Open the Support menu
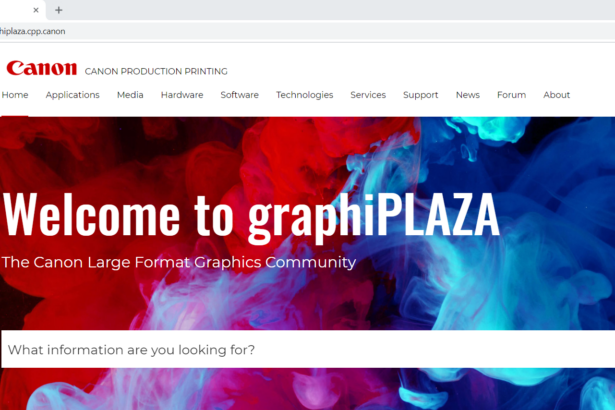Viewport: 615px width, 410px height. 421,95
